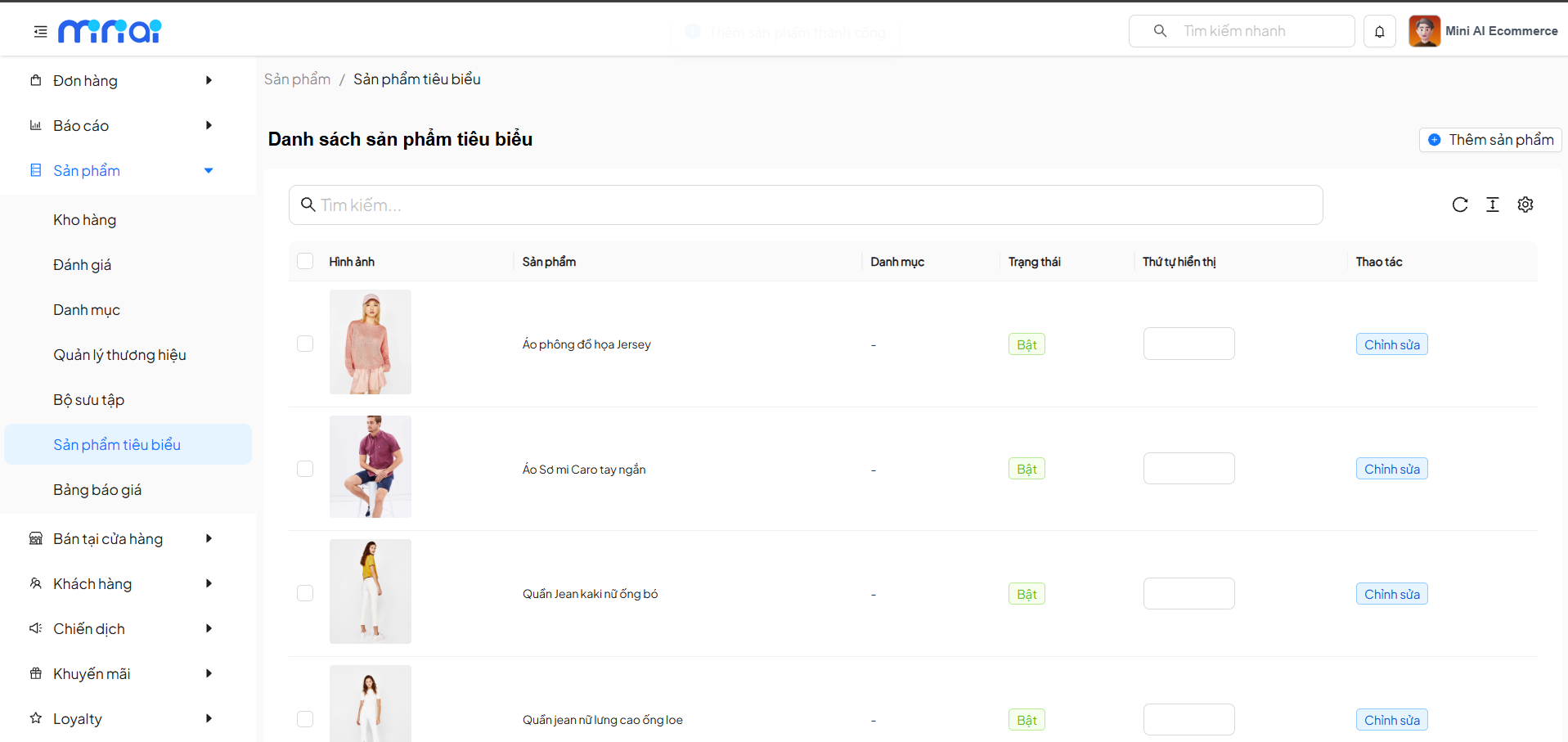Viewport: 1568px width, 742px height.
Task: Click the magnifier in quick search
Action: (x=1160, y=31)
